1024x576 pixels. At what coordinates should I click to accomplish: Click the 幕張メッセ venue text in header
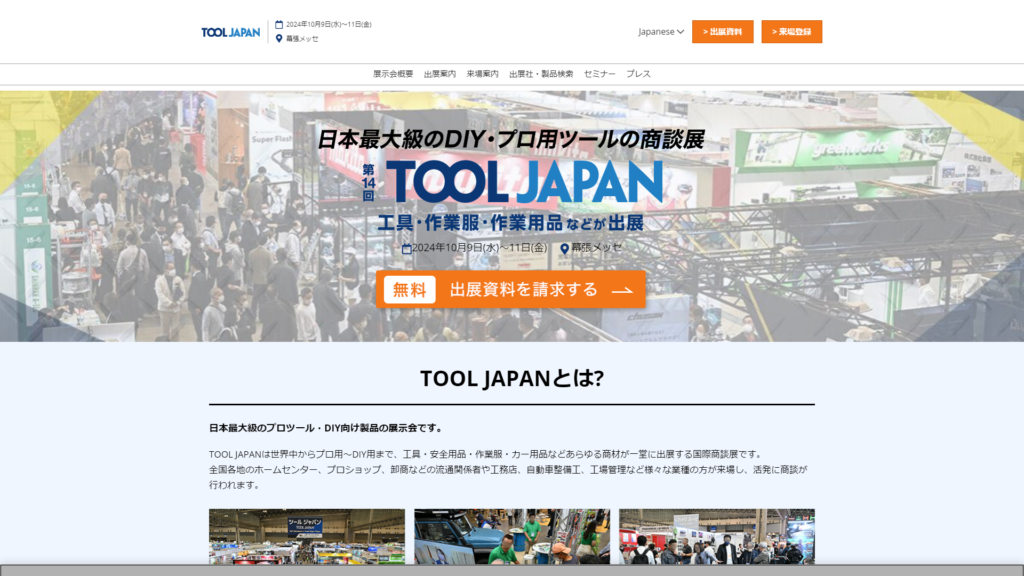point(302,39)
